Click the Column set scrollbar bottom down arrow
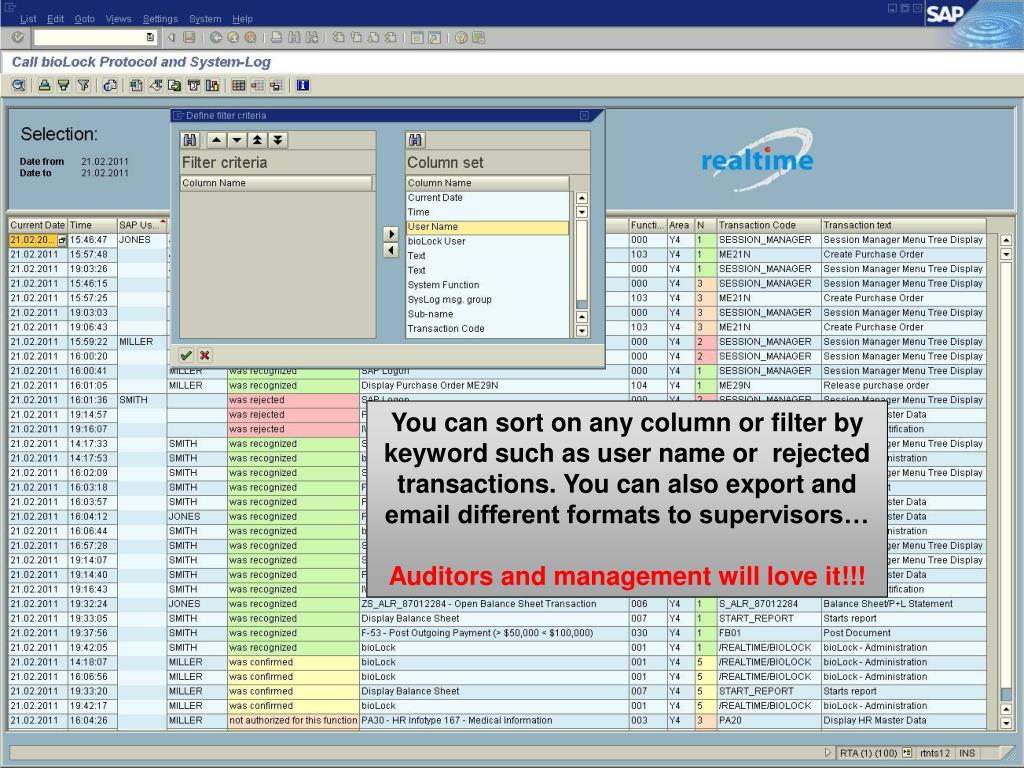The width and height of the screenshot is (1024, 768). point(582,331)
